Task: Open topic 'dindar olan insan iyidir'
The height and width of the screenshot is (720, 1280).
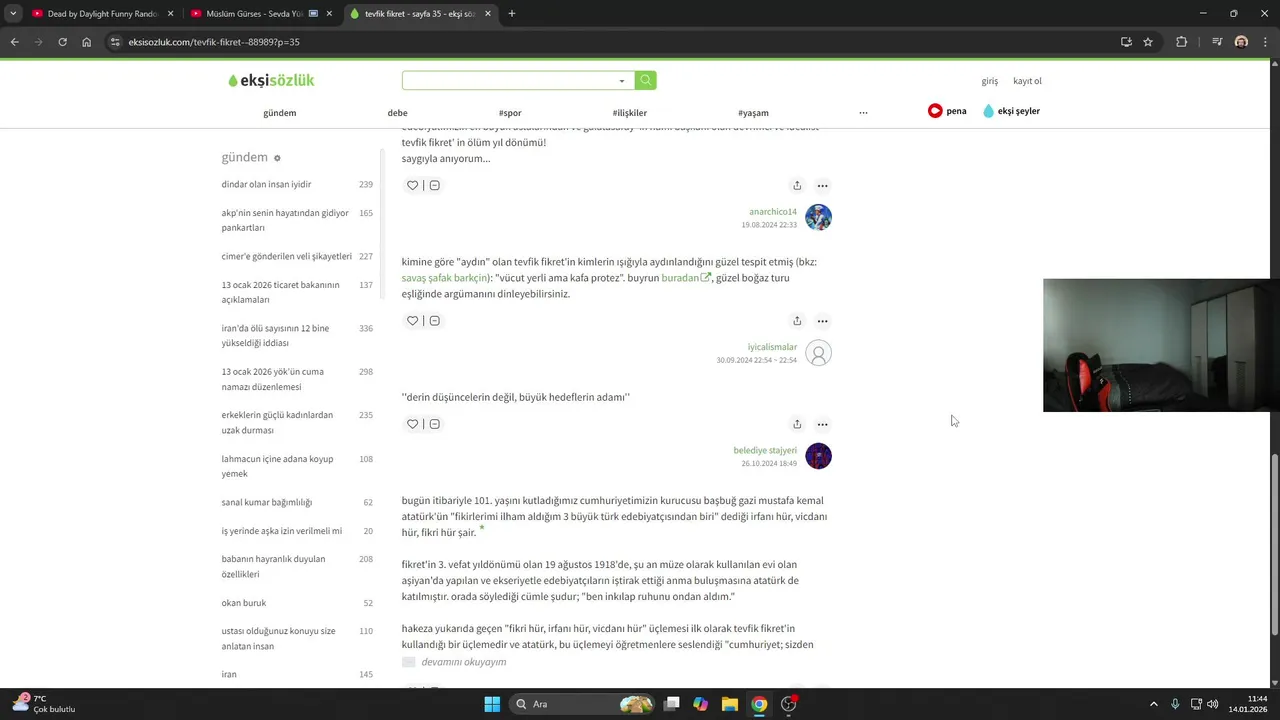Action: click(x=297, y=184)
